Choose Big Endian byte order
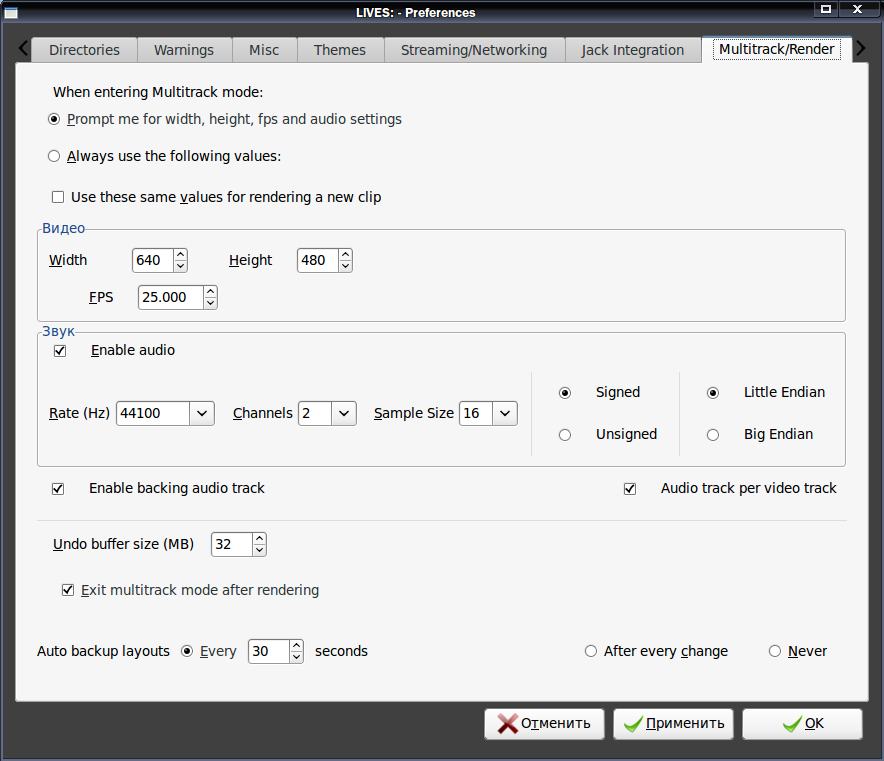Image resolution: width=884 pixels, height=761 pixels. [713, 435]
